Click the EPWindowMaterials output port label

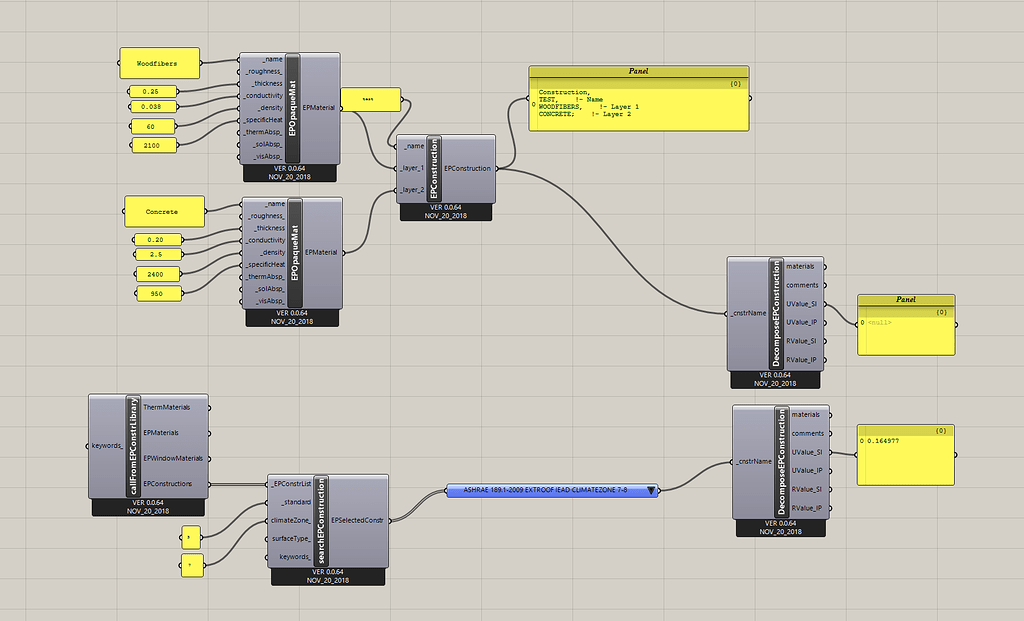[173, 458]
